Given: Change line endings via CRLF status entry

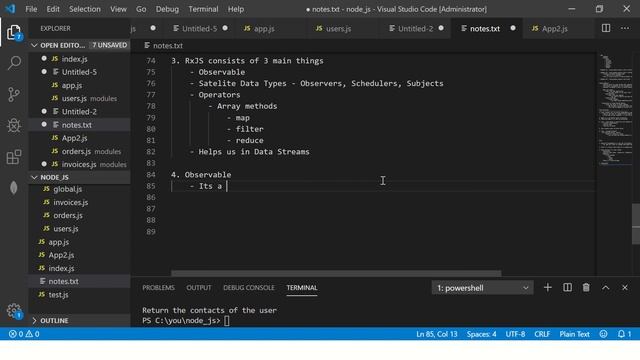Looking at the screenshot, I should pos(542,334).
